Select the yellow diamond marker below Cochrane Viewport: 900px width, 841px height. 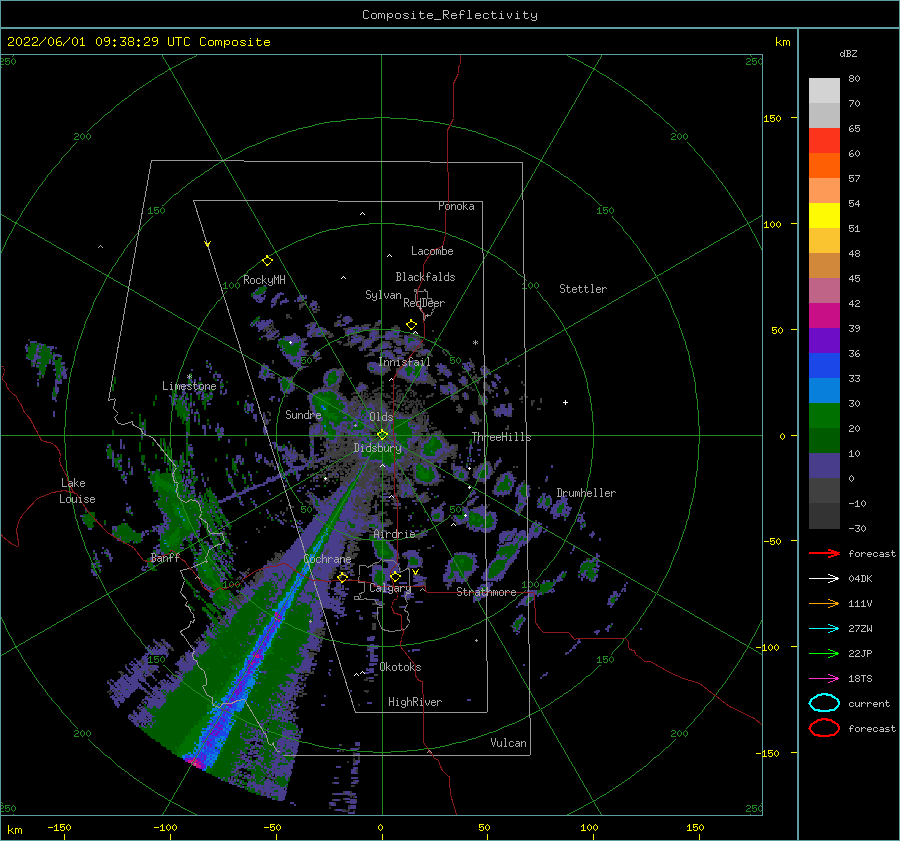coord(343,578)
